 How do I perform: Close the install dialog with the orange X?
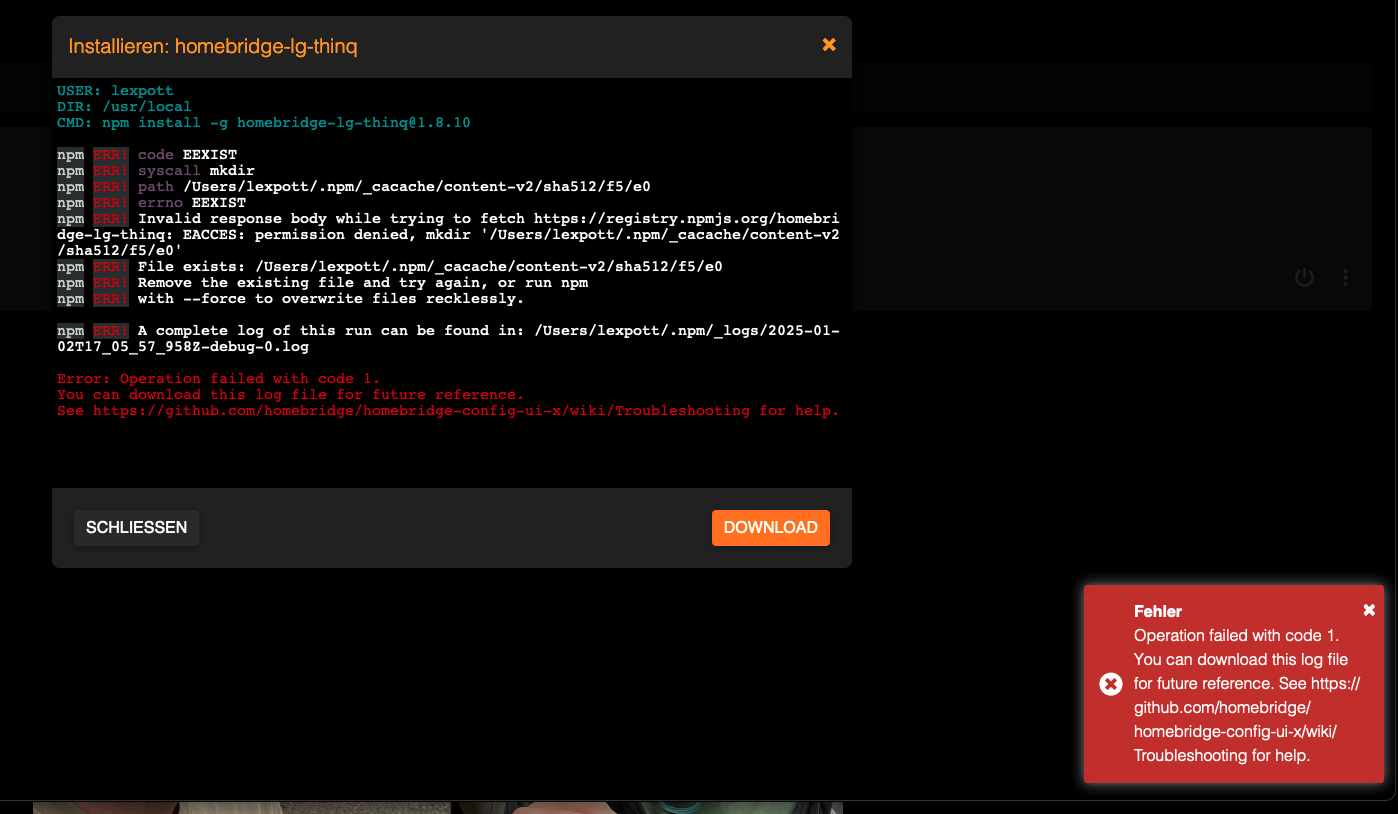(x=828, y=45)
